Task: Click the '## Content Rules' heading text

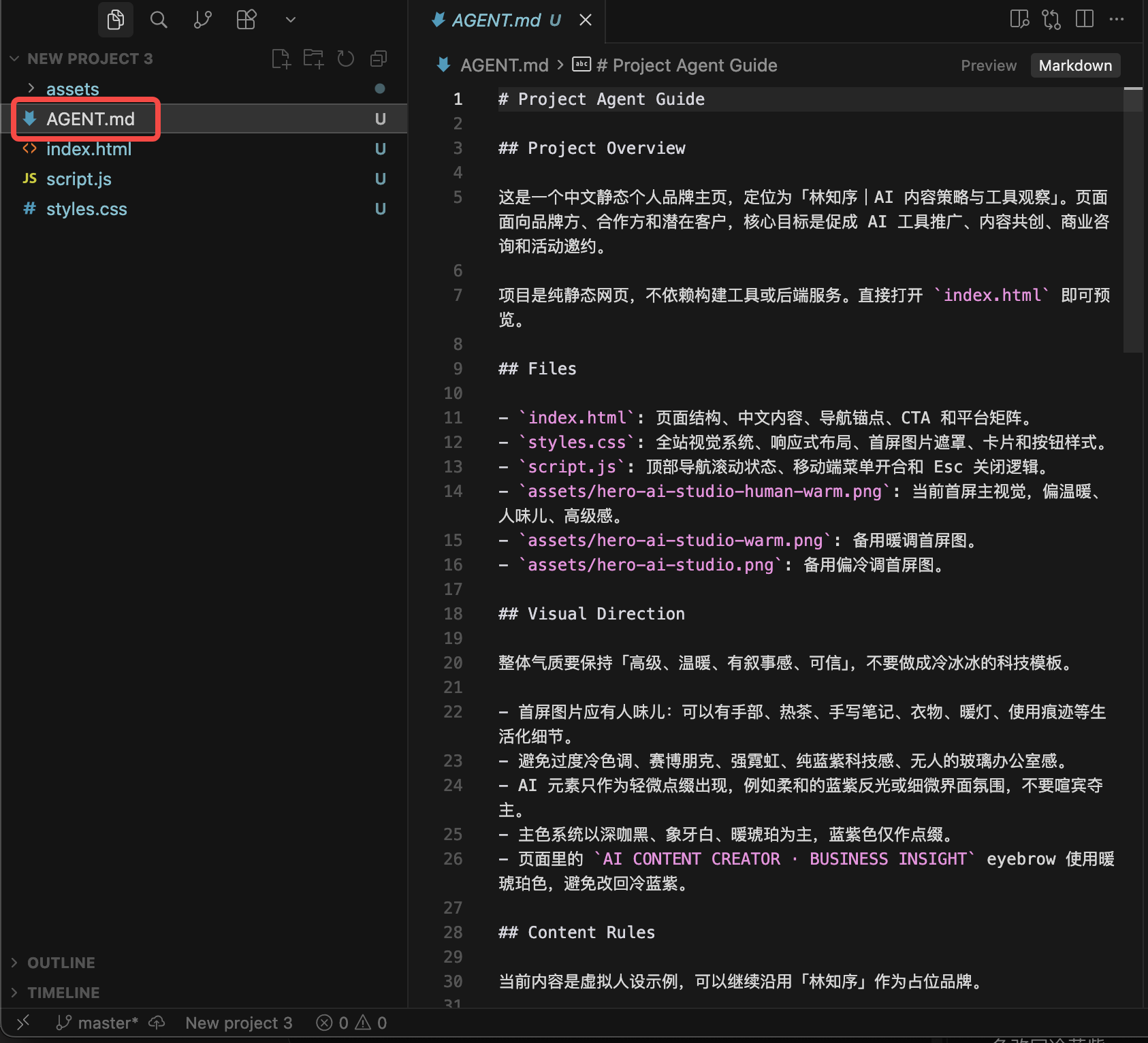Action: (577, 932)
